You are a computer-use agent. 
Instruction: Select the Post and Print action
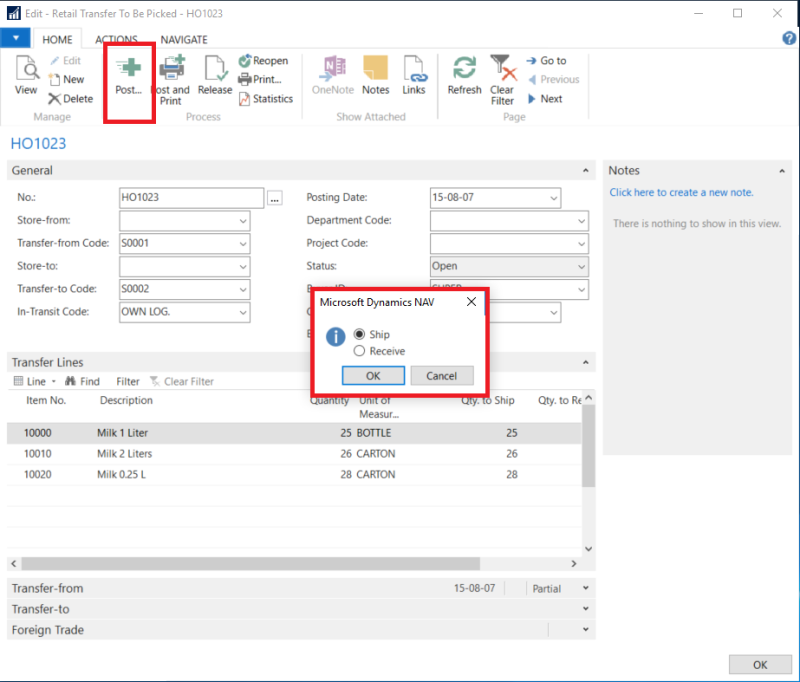coord(170,79)
